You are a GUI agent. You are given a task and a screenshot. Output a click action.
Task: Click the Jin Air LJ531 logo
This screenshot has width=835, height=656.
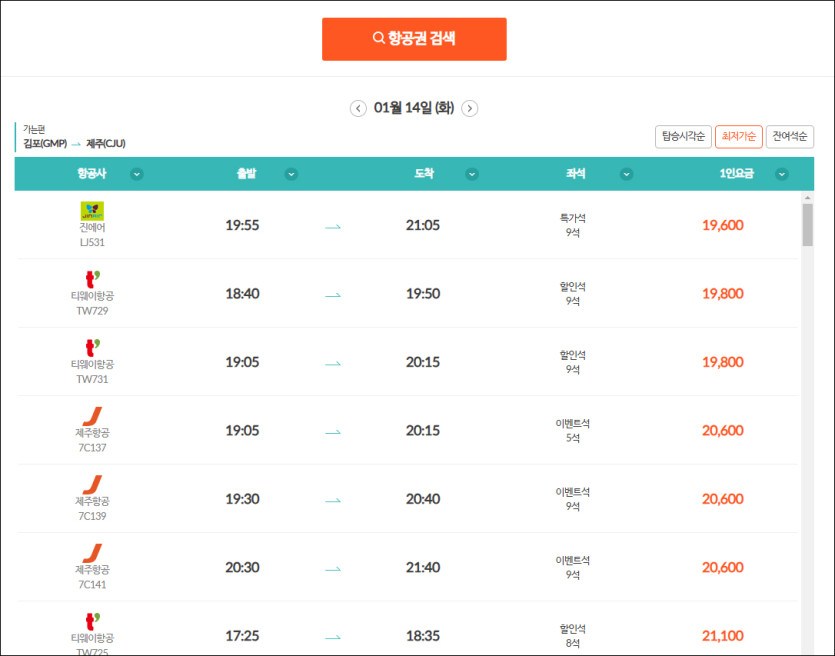[x=92, y=211]
